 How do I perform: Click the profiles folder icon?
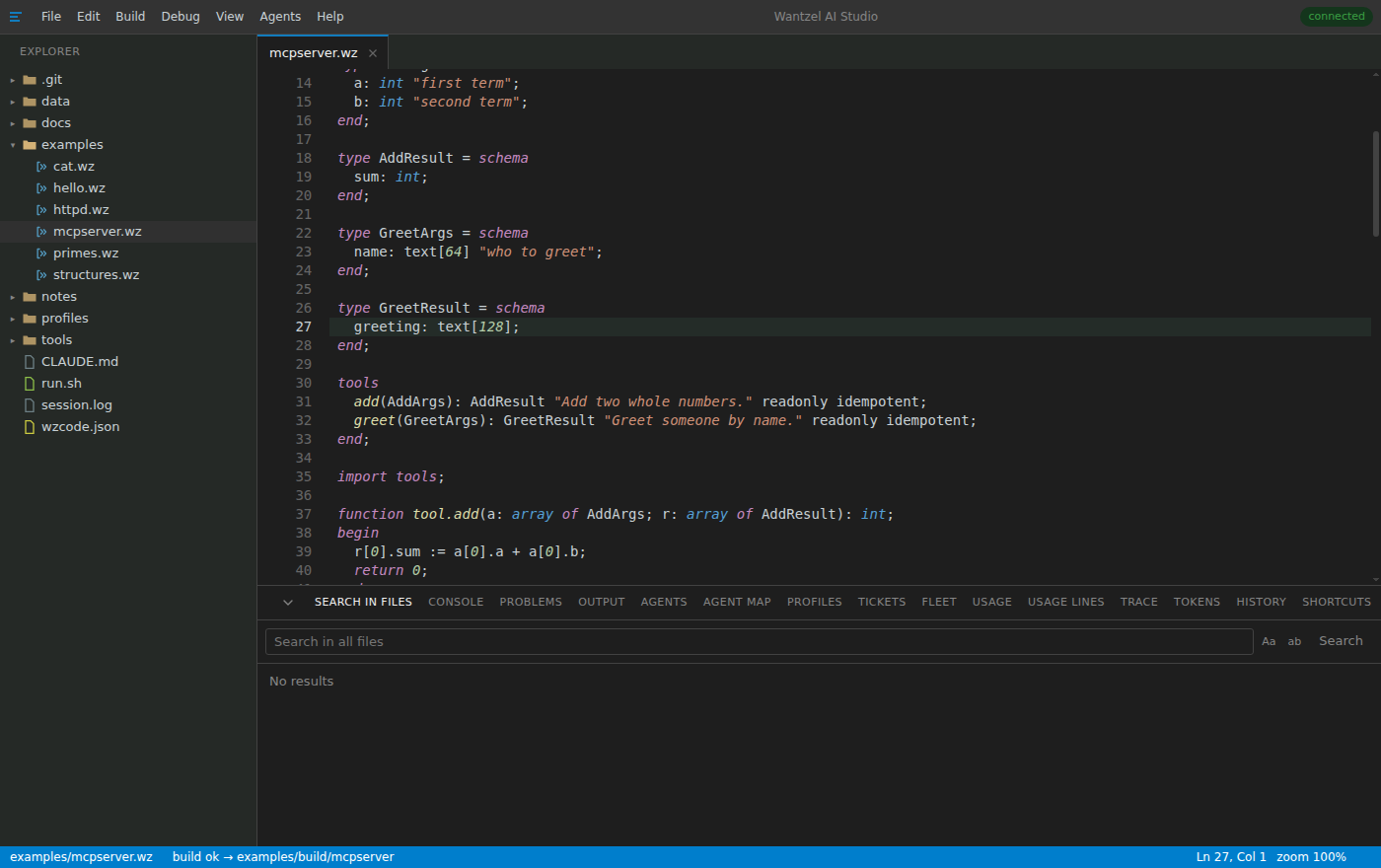[30, 319]
